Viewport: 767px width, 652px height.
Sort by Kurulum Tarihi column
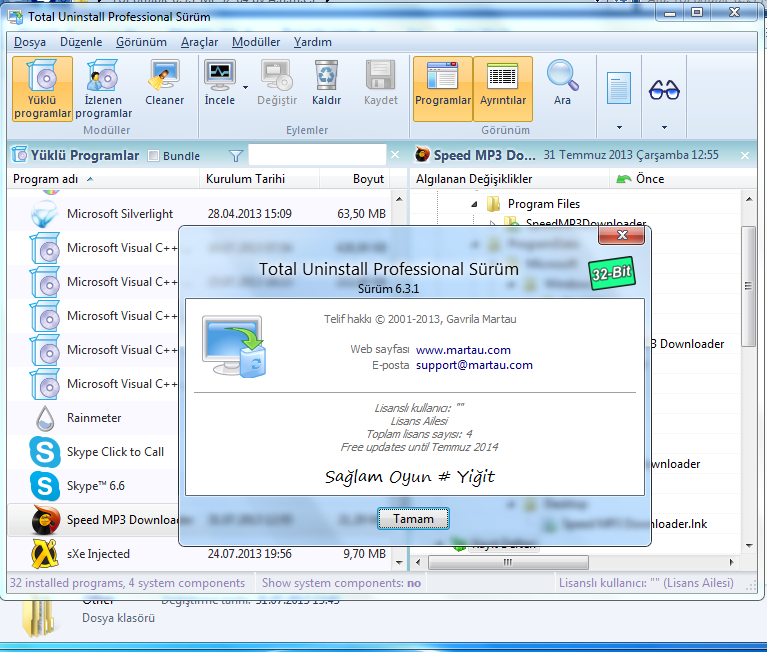click(x=259, y=179)
